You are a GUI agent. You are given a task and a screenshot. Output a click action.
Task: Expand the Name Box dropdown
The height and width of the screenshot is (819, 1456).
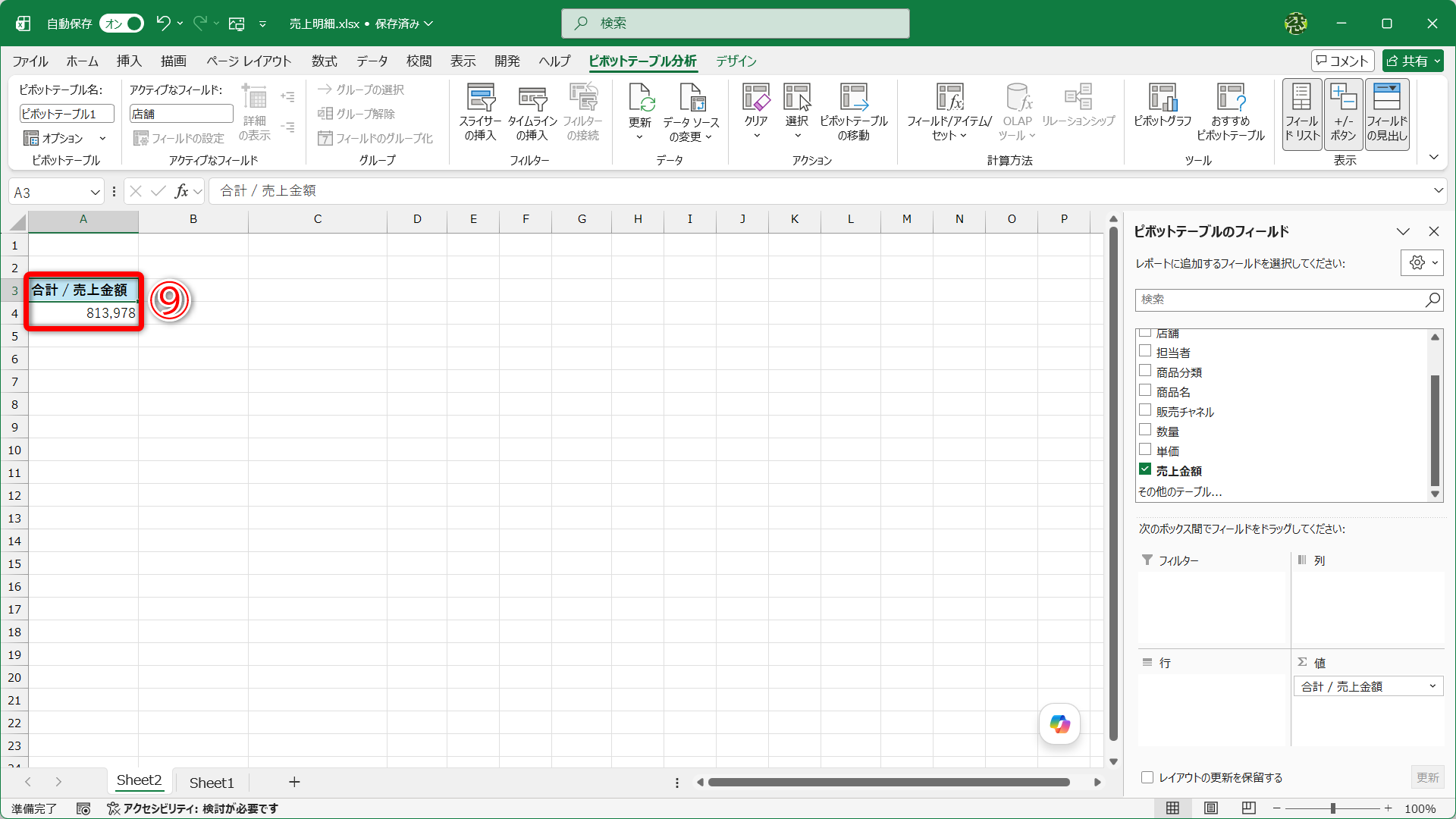pos(96,192)
